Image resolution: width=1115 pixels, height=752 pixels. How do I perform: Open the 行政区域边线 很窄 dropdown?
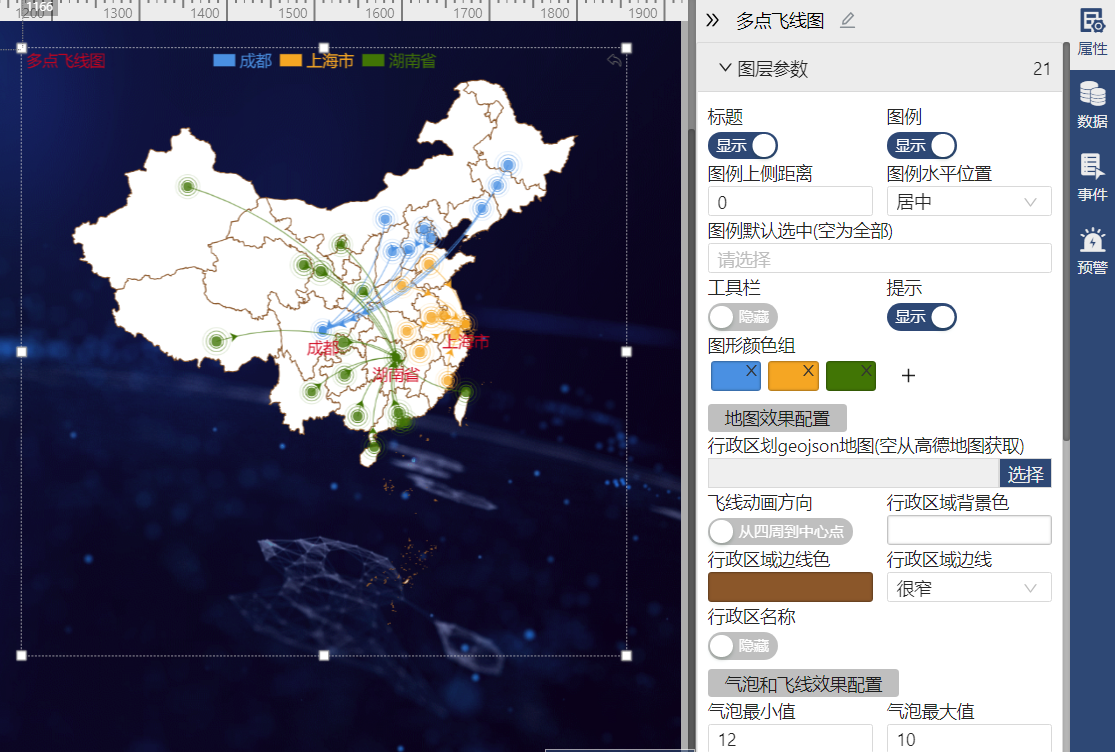pyautogui.click(x=968, y=587)
